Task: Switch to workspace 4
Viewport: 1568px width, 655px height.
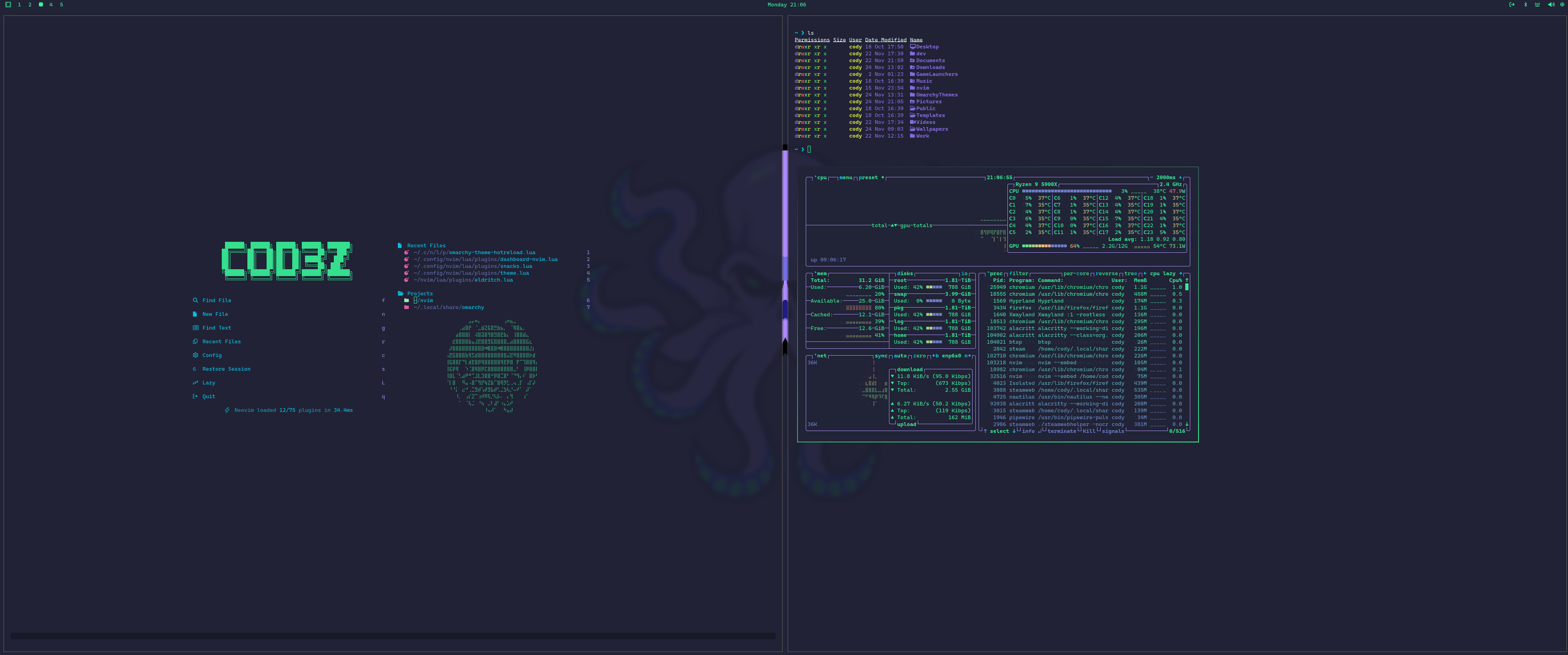Action: pos(51,5)
